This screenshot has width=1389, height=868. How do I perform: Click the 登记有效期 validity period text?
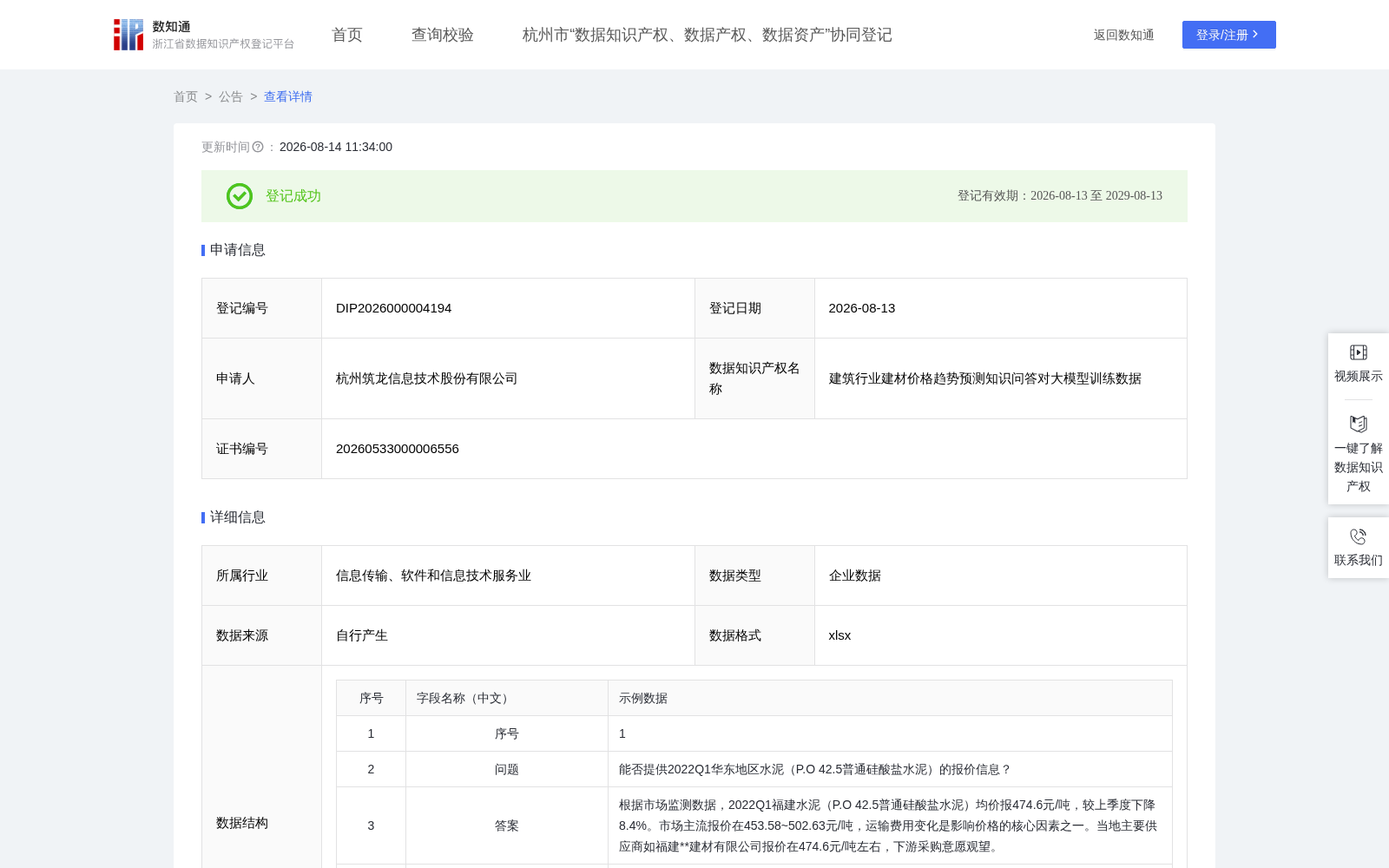pos(1060,196)
